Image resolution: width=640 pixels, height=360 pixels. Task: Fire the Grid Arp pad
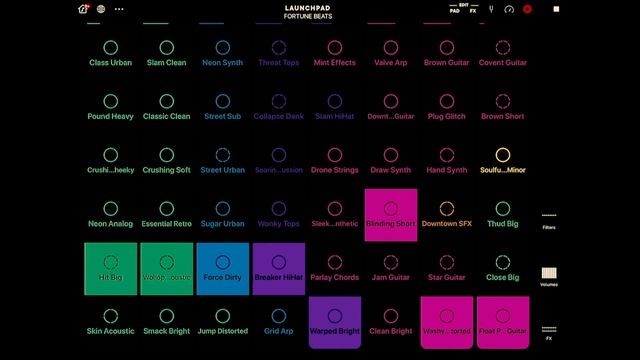[x=279, y=322]
